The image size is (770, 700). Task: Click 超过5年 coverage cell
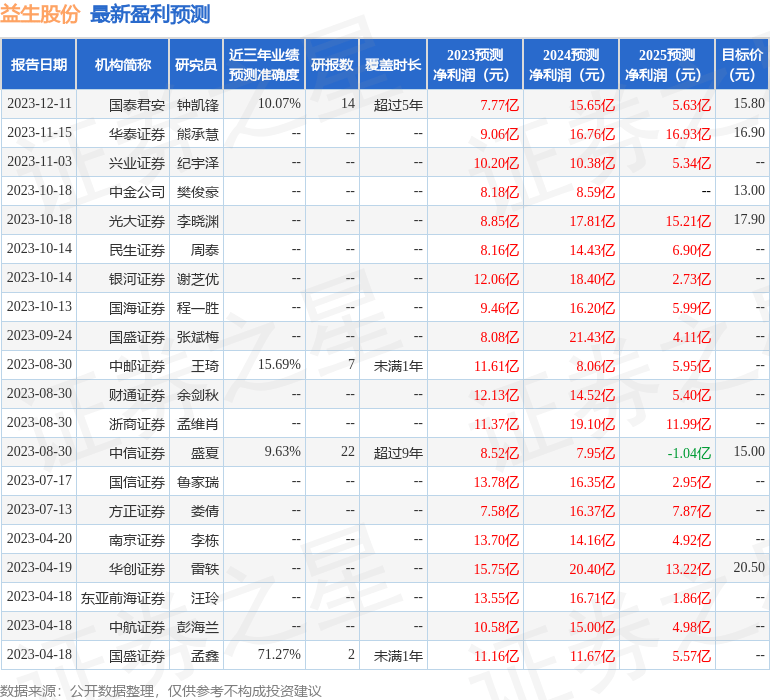[x=398, y=105]
